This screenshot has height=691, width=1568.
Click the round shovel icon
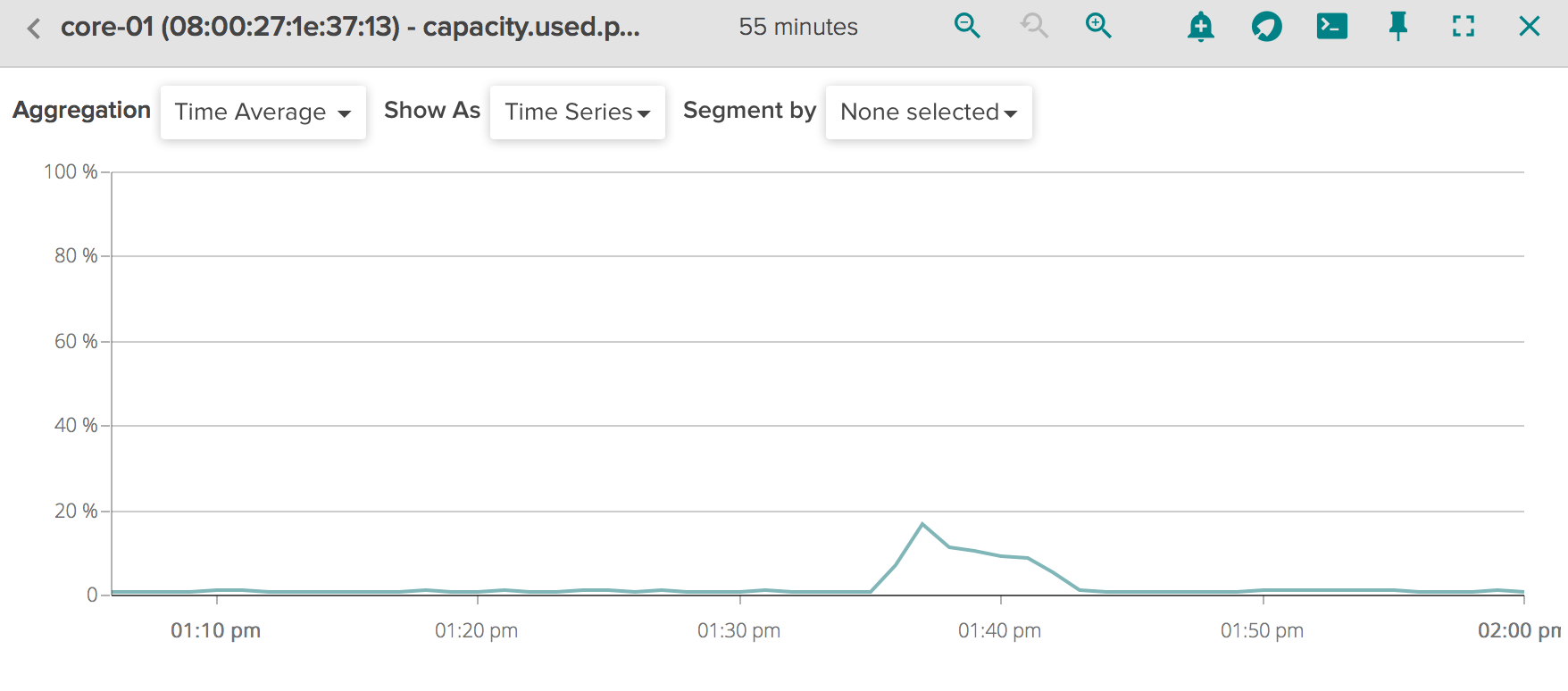coord(1266,27)
